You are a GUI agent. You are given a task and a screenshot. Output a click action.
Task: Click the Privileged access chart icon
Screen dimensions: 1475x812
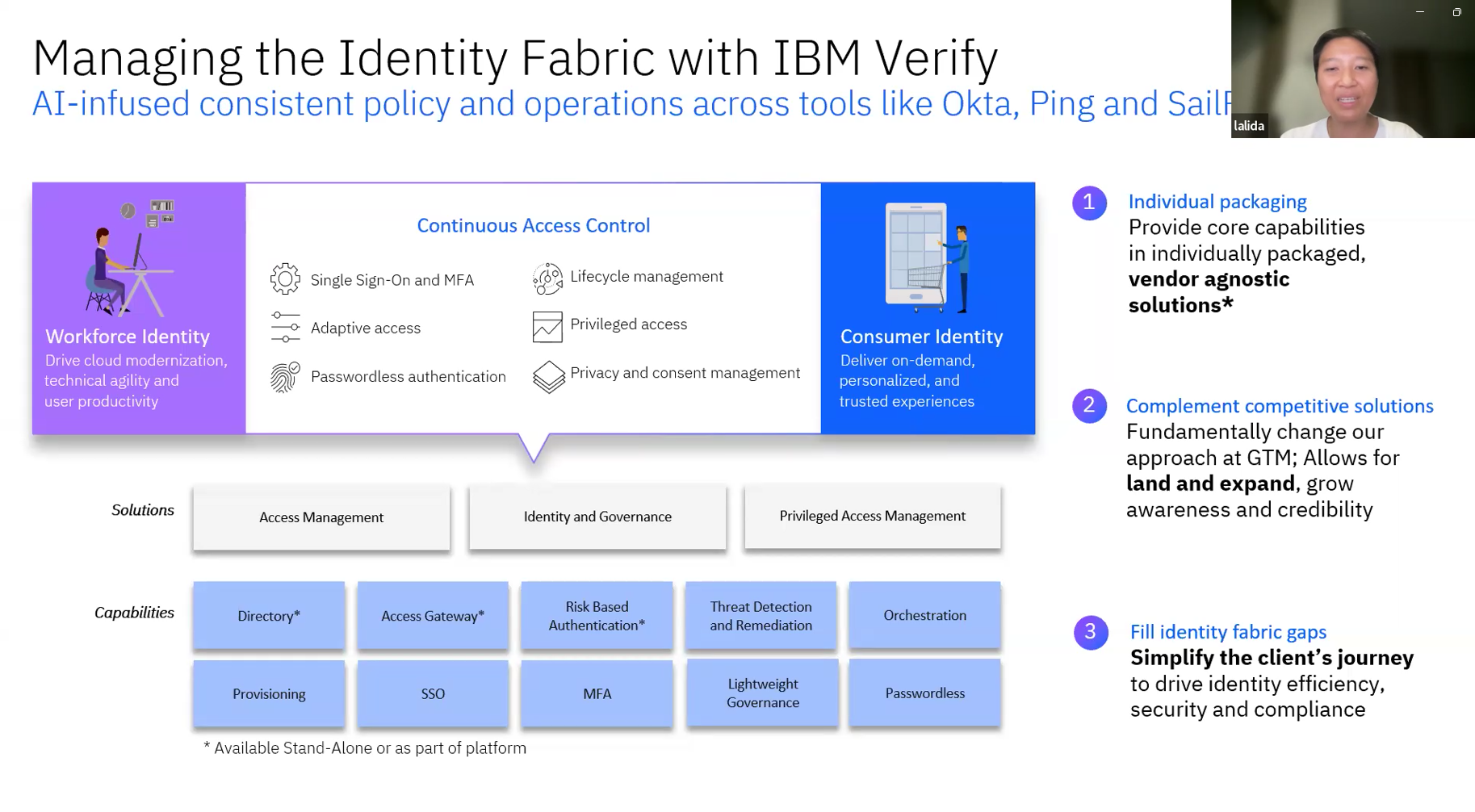[547, 327]
